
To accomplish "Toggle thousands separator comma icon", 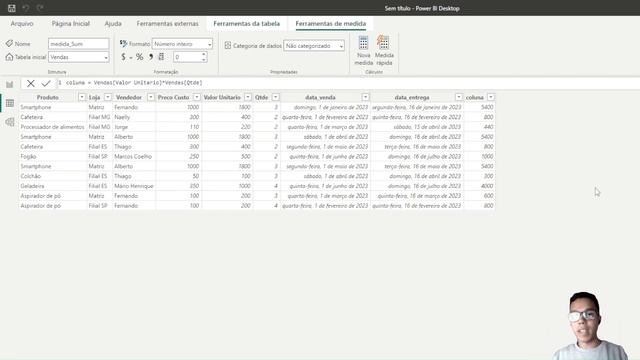I will tap(151, 57).
